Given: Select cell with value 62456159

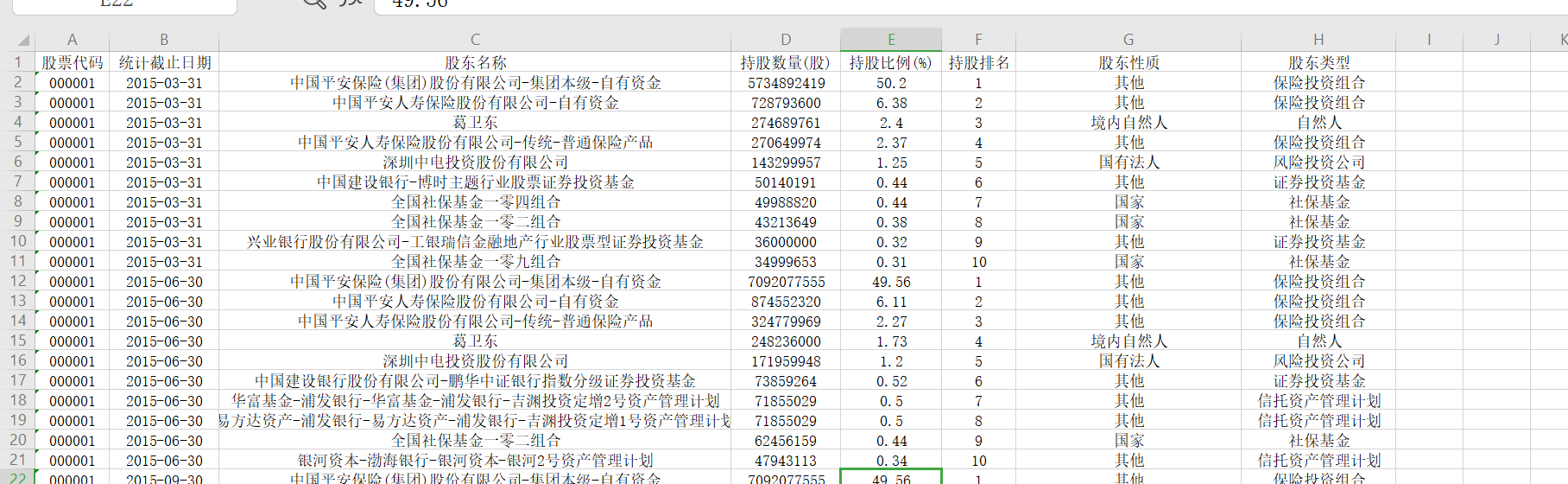Looking at the screenshot, I should tap(786, 441).
